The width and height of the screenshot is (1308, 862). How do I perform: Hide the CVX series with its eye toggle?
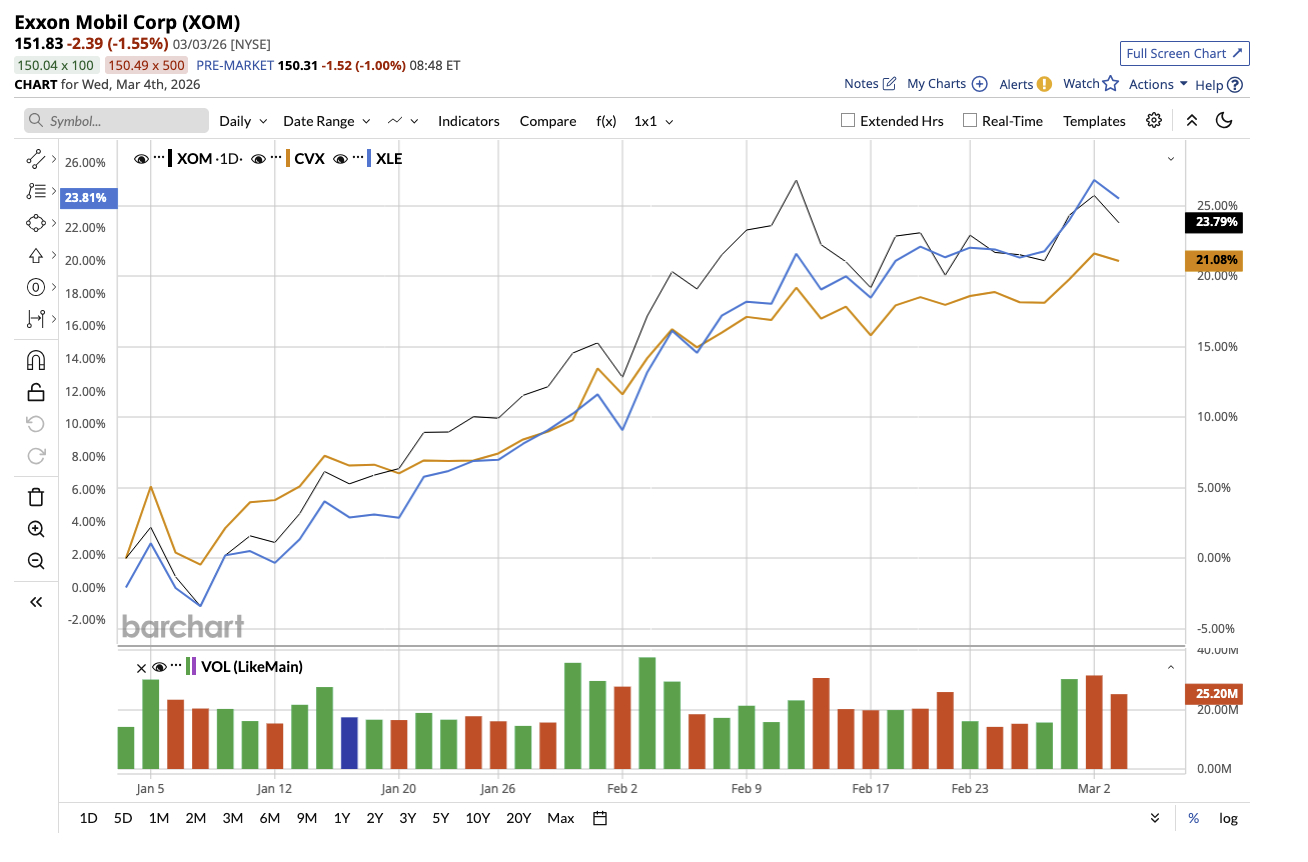[x=257, y=158]
